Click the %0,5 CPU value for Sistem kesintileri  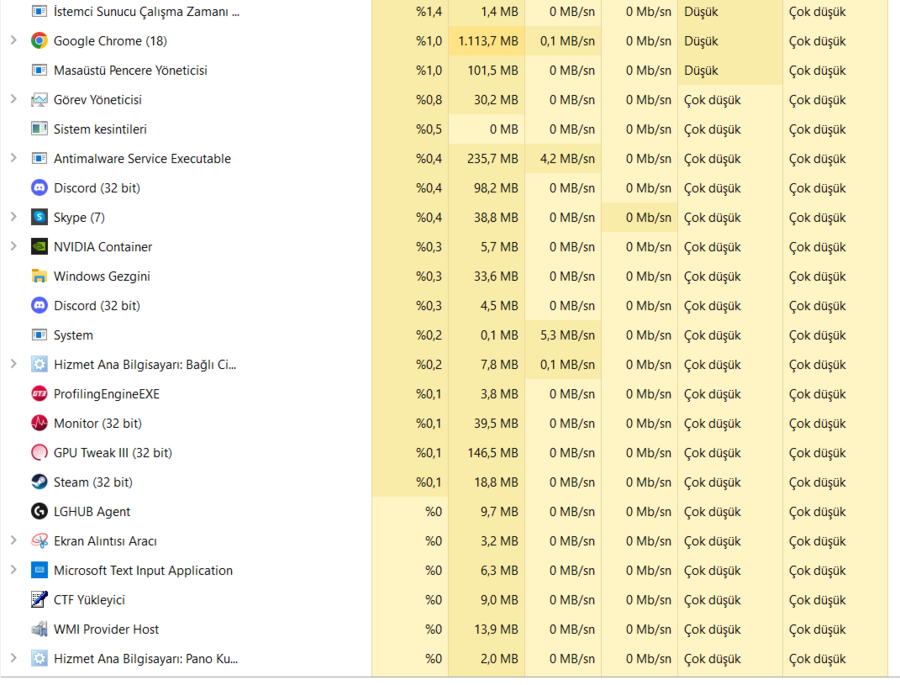pos(429,129)
